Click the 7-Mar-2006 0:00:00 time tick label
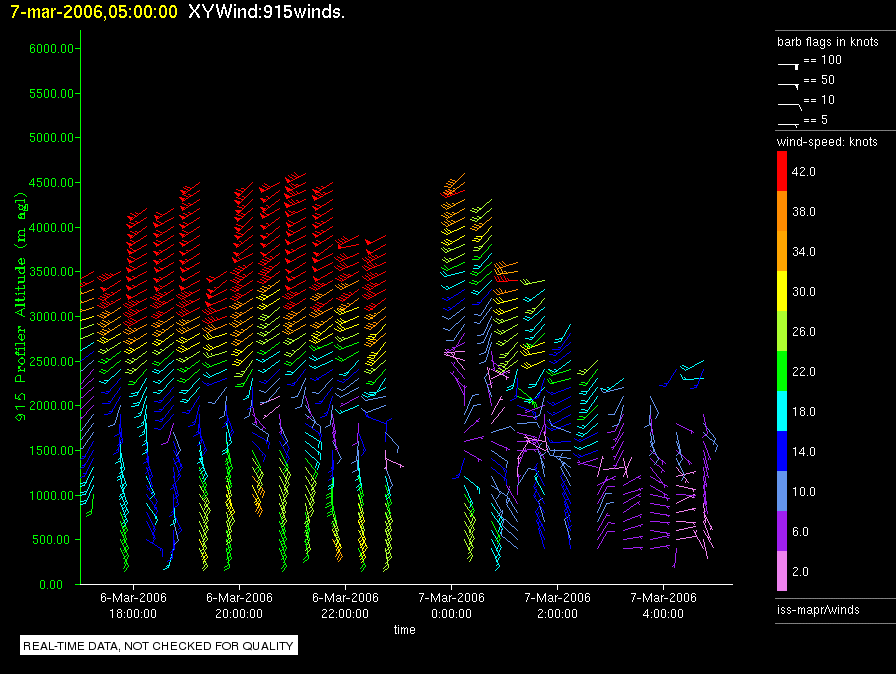The width and height of the screenshot is (896, 674). 451,605
